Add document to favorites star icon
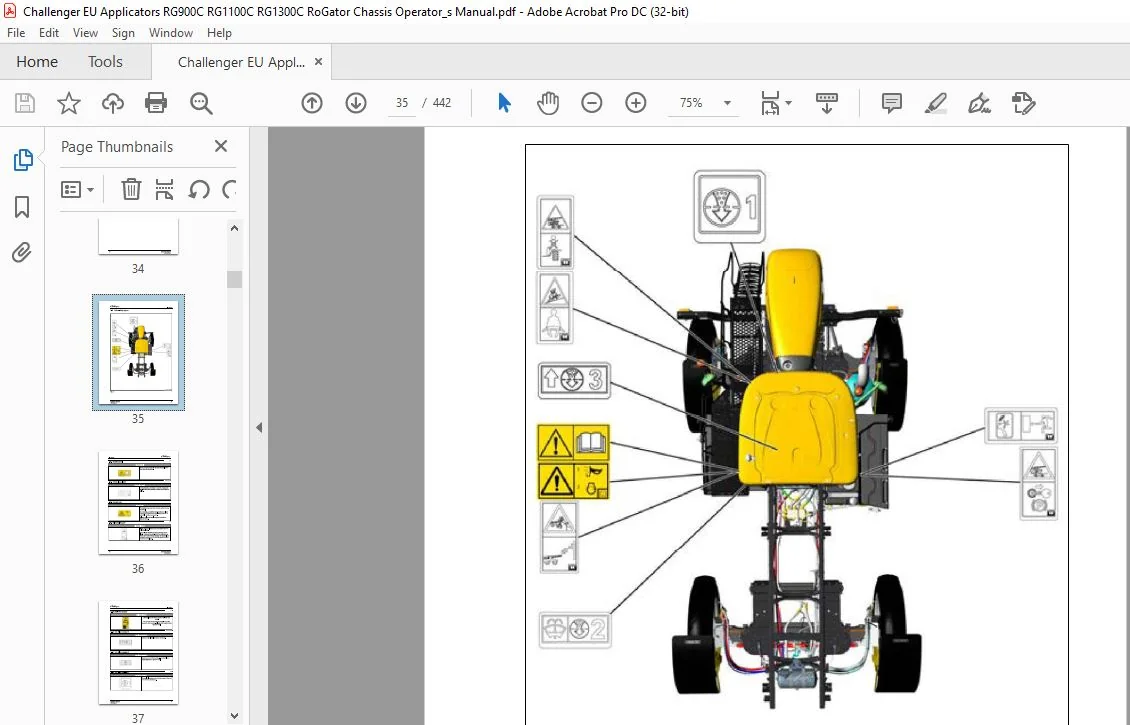1130x725 pixels. pos(68,103)
